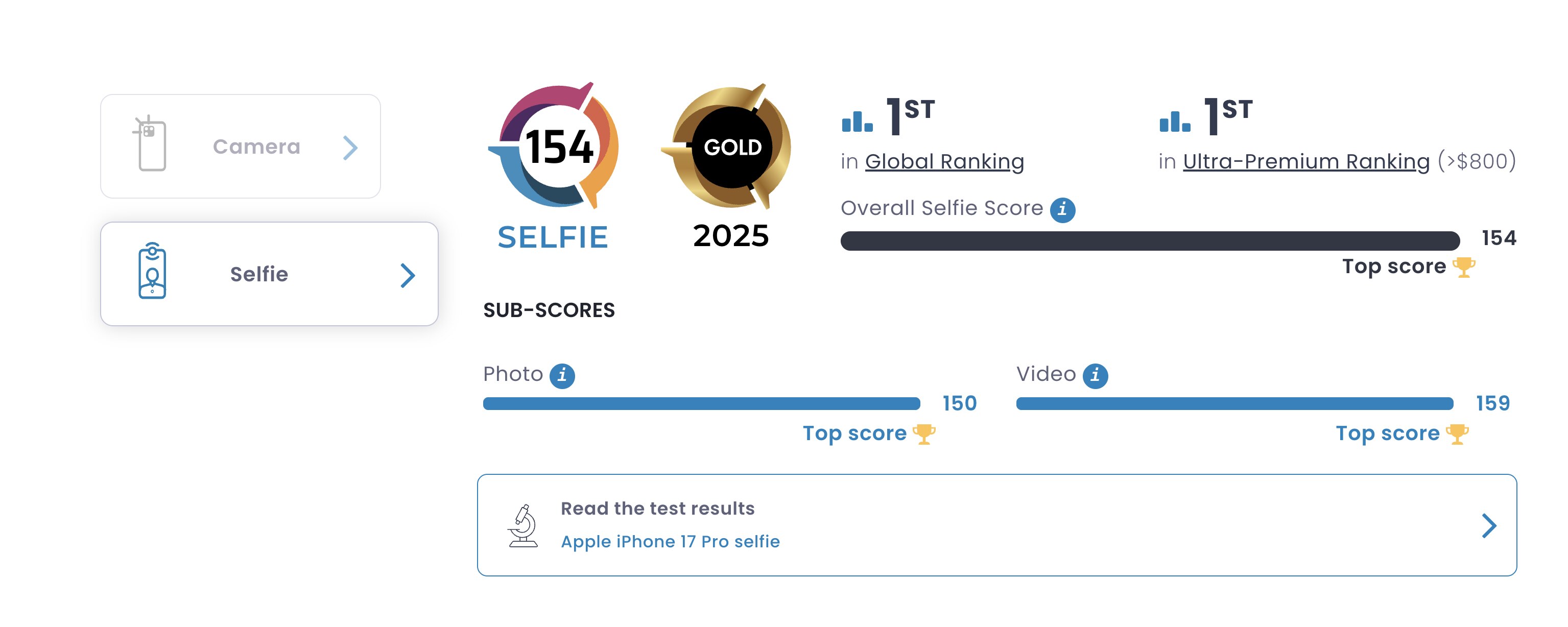This screenshot has width=1568, height=627.
Task: Click the Ultra-Premium Ranking bar chart icon
Action: pyautogui.click(x=1175, y=121)
